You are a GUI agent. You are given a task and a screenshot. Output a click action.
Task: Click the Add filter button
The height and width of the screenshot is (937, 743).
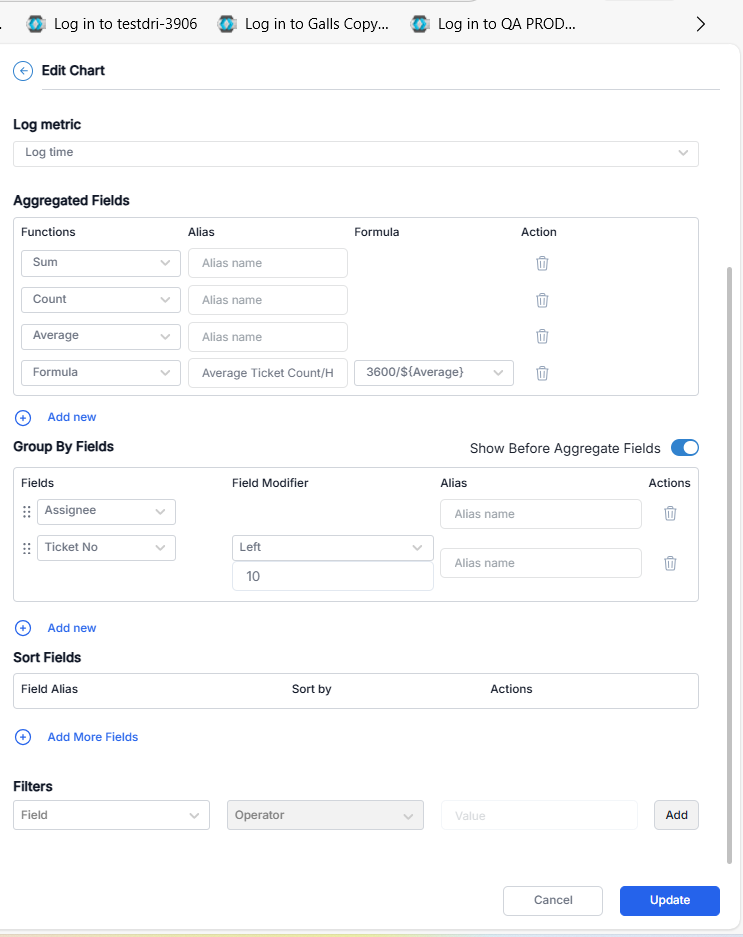click(x=676, y=815)
